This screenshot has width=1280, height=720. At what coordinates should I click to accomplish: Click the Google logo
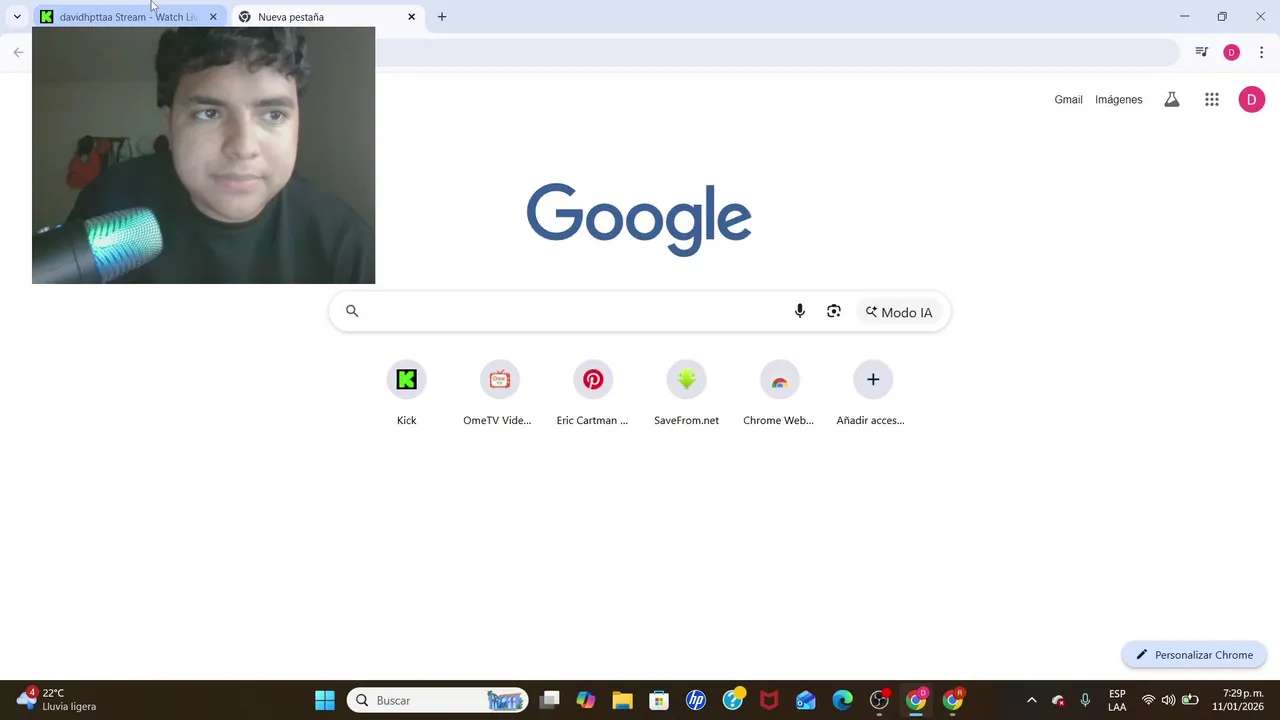coord(639,219)
